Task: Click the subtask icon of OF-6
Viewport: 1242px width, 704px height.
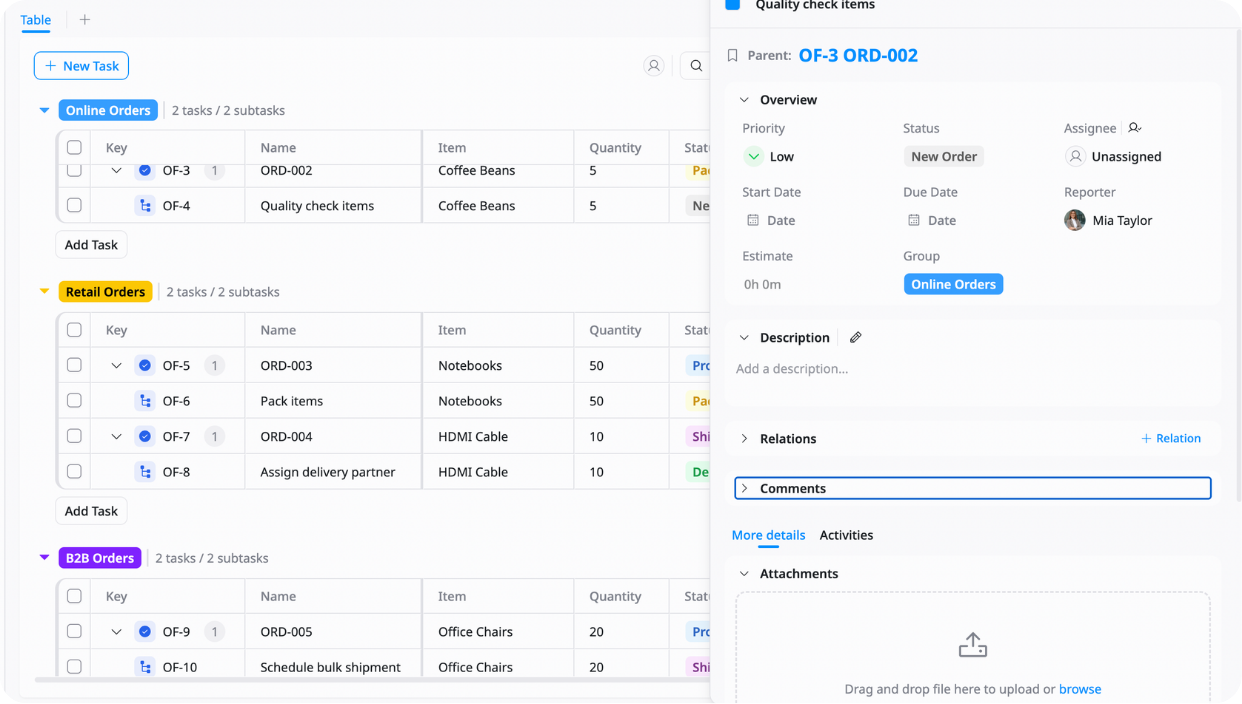Action: (x=145, y=401)
